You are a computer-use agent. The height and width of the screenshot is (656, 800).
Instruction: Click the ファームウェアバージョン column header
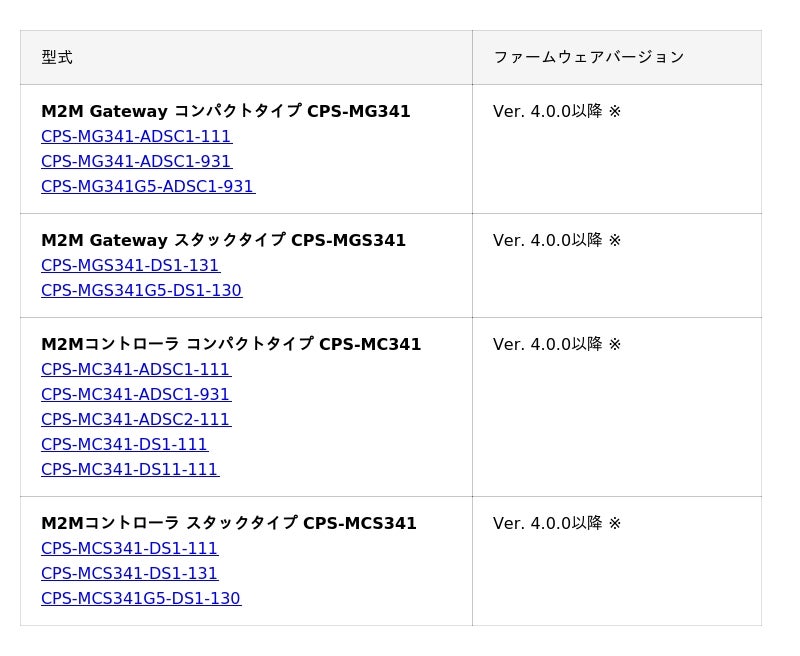(x=588, y=58)
